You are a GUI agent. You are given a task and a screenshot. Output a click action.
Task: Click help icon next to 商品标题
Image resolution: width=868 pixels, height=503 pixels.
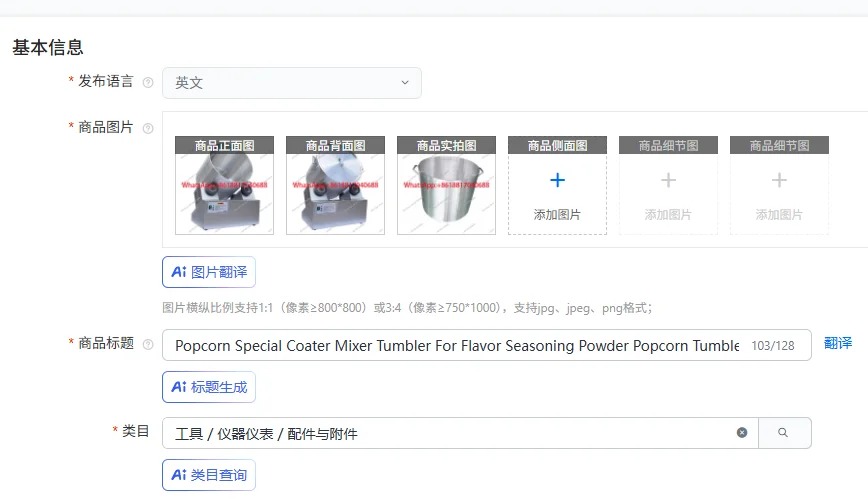tap(148, 344)
